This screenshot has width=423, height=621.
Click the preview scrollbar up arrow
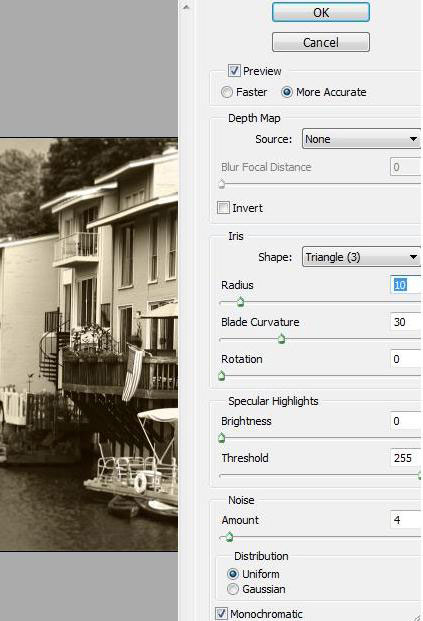coord(186,6)
